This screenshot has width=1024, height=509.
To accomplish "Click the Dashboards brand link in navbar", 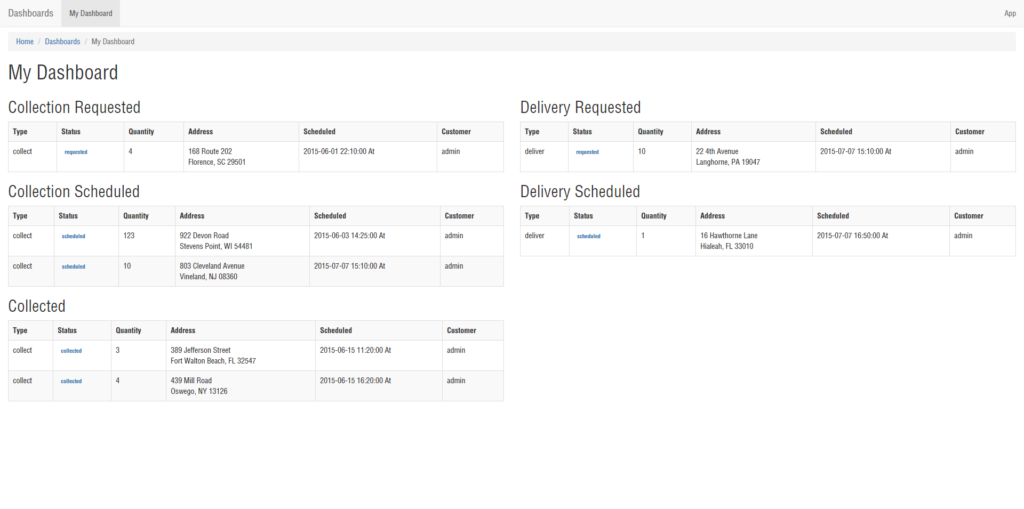I will point(30,13).
